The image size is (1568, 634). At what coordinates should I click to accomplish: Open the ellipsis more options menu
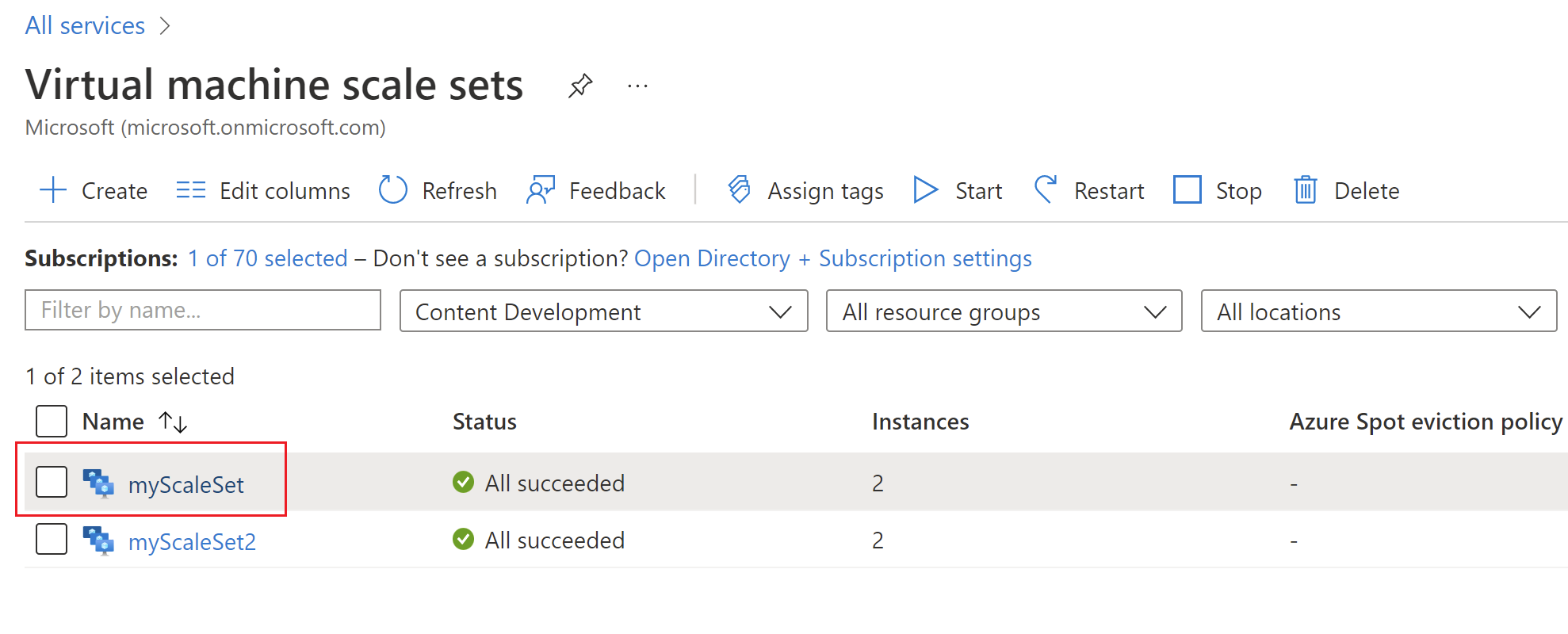pyautogui.click(x=637, y=86)
